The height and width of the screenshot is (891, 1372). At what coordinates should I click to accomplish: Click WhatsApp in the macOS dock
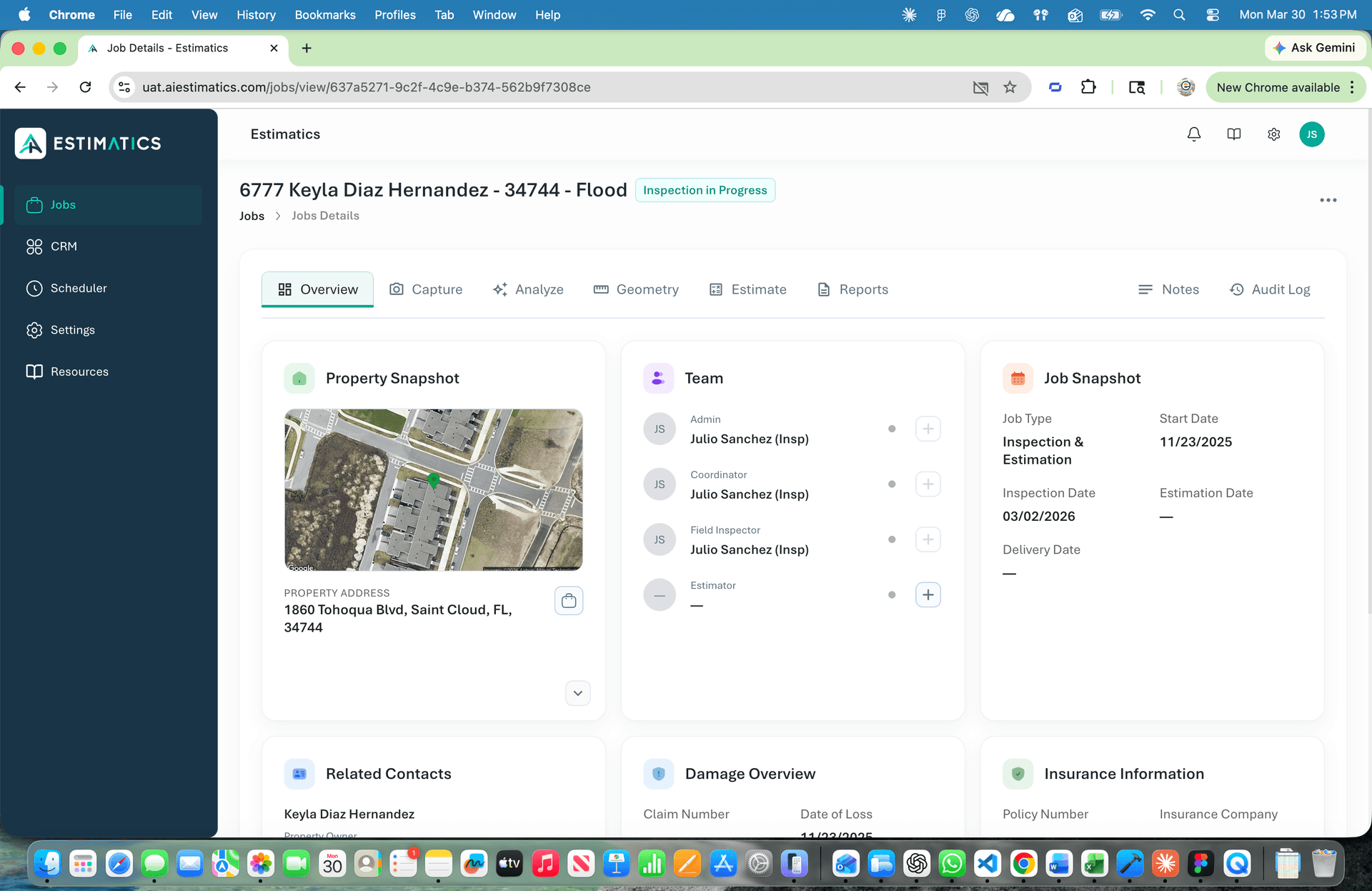952,864
